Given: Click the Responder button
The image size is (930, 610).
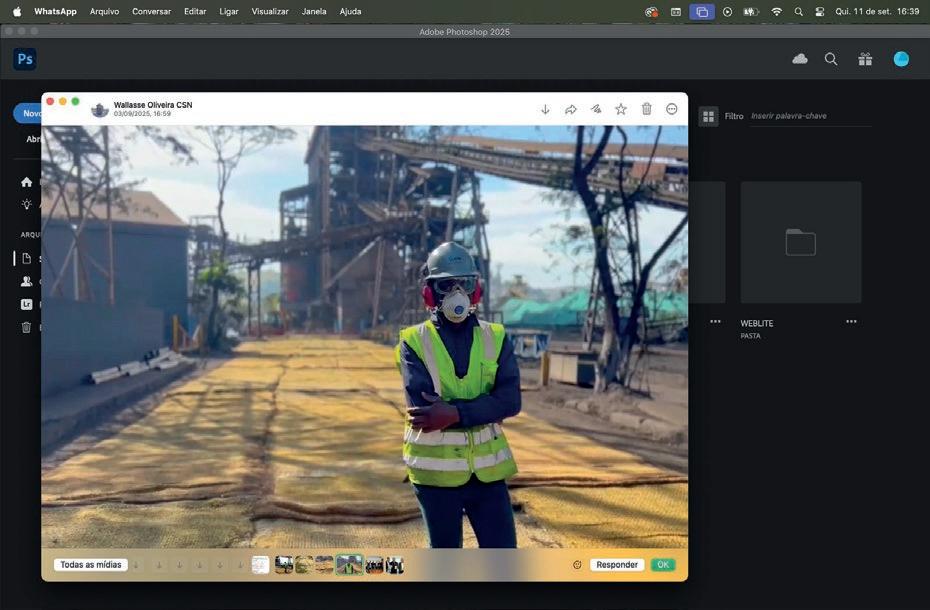Looking at the screenshot, I should coord(616,565).
